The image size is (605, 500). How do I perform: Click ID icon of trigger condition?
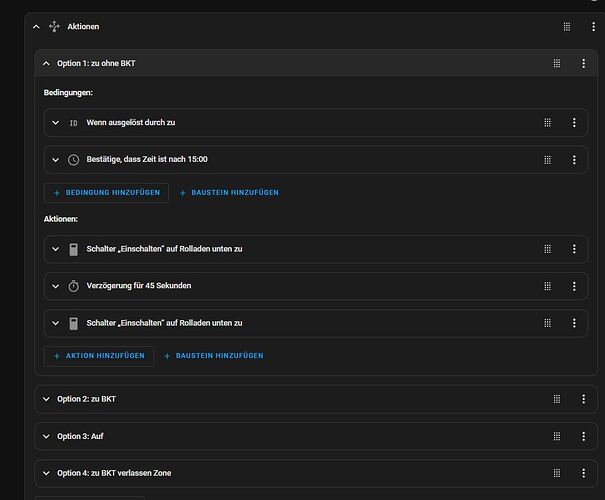tap(73, 123)
